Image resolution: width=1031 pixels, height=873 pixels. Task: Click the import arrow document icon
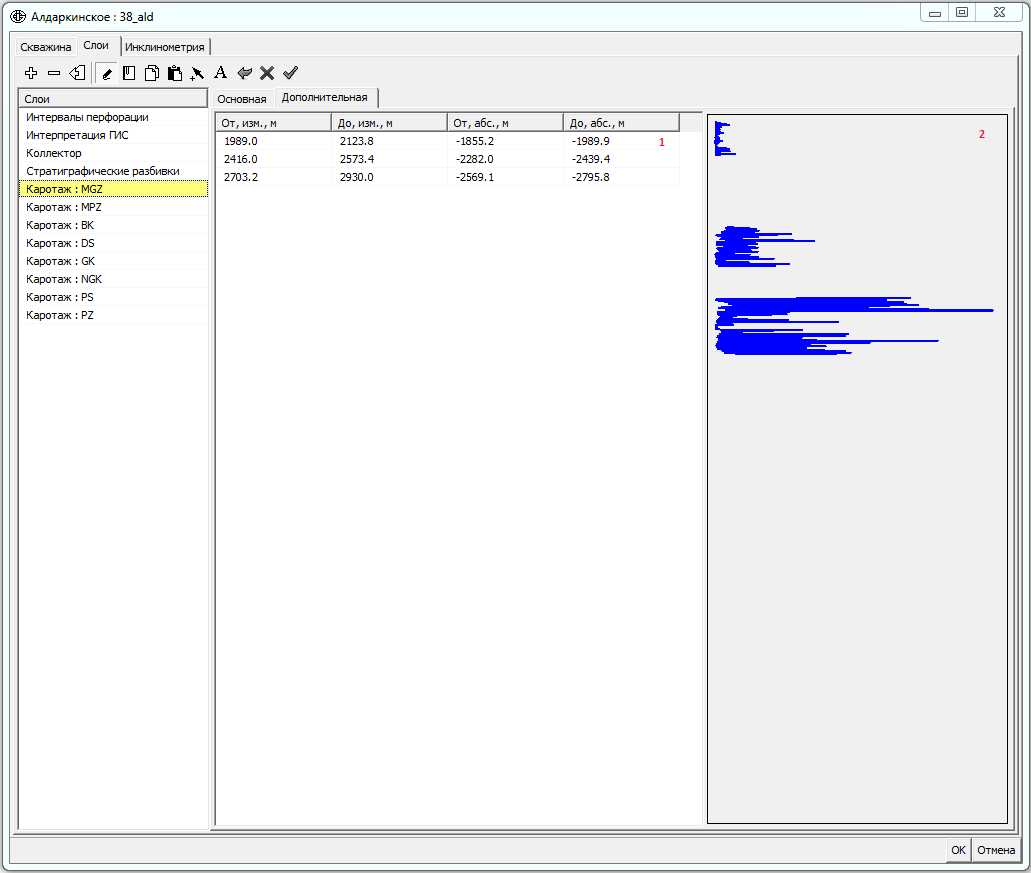click(78, 73)
